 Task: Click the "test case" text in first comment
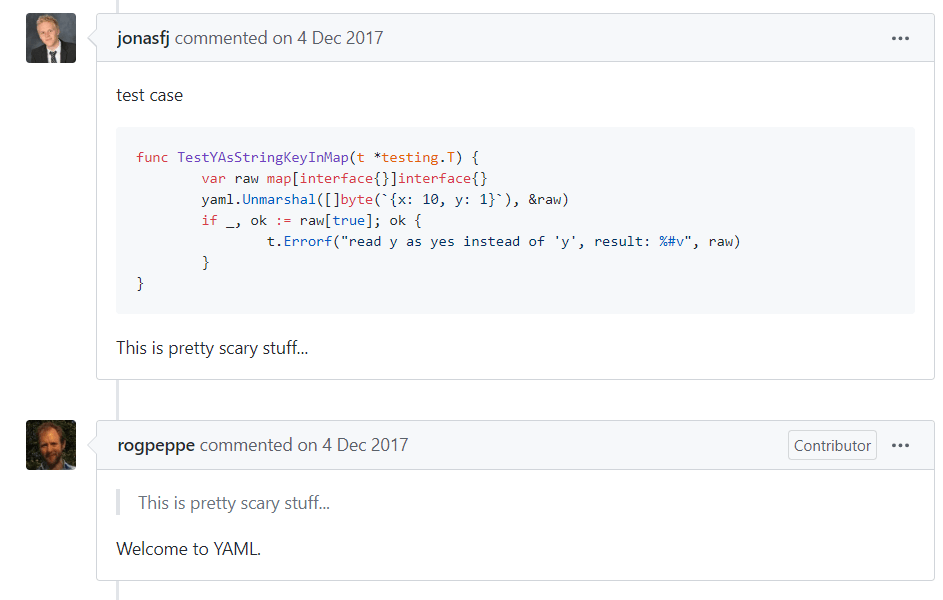[x=149, y=96]
